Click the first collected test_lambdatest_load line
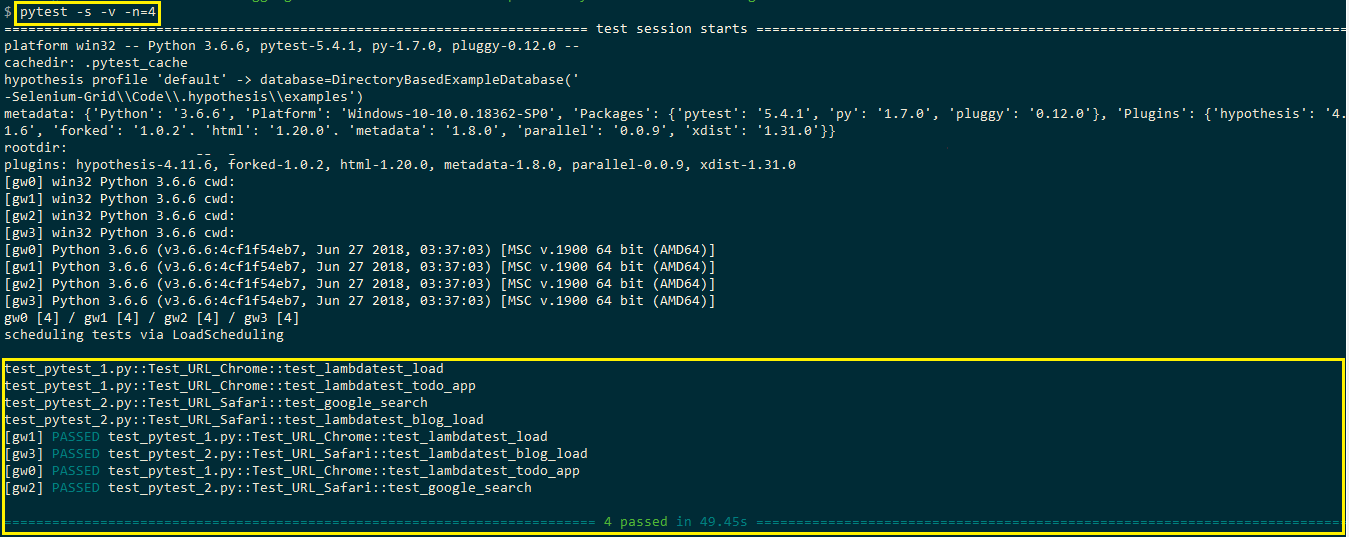The width and height of the screenshot is (1349, 537). click(x=224, y=369)
